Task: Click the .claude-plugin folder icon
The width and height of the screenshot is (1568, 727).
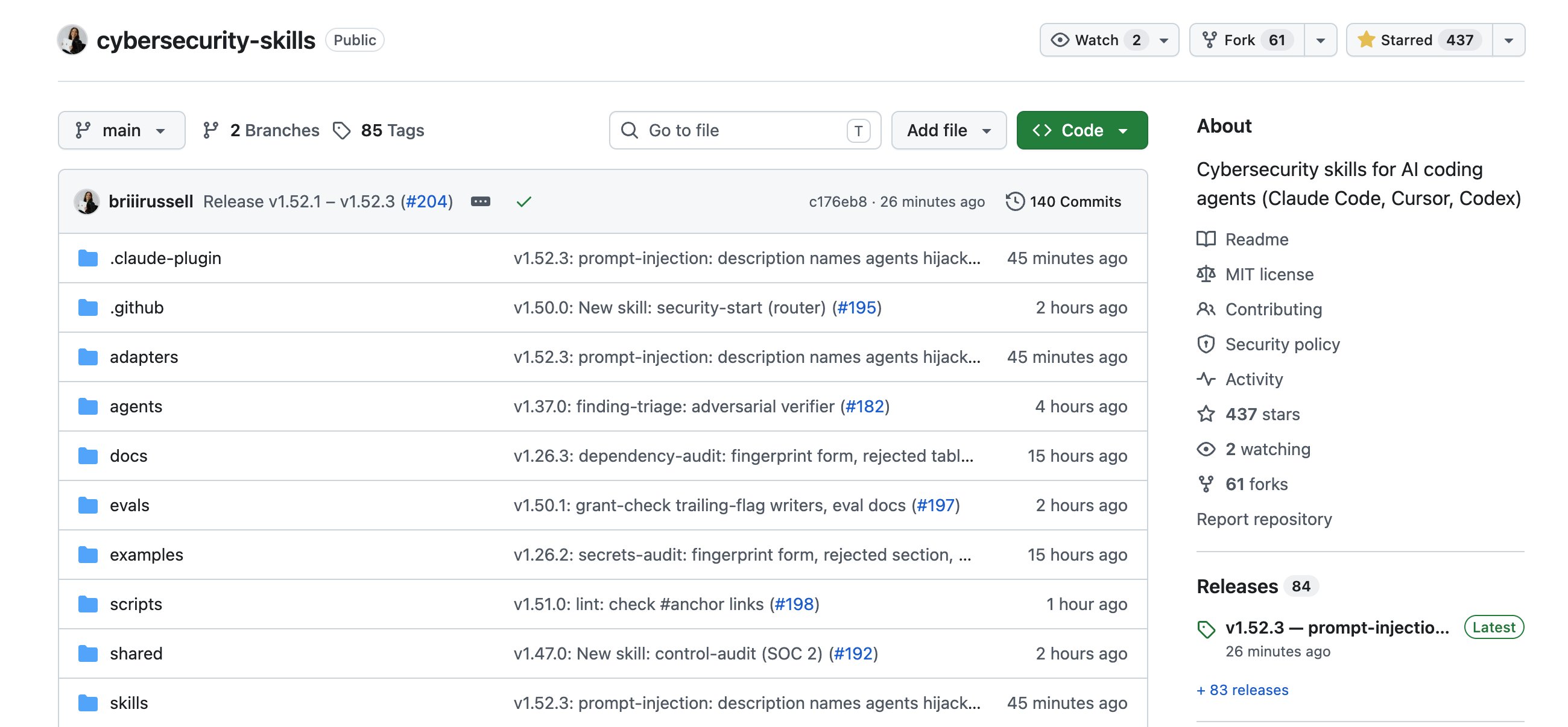Action: 87,258
